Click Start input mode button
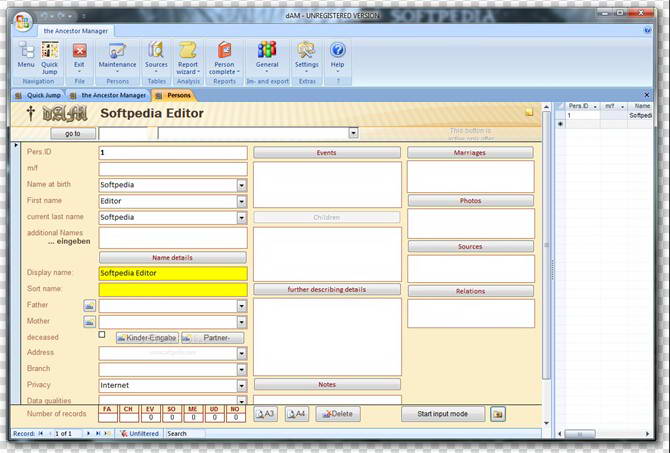This screenshot has width=670, height=453. (x=443, y=414)
